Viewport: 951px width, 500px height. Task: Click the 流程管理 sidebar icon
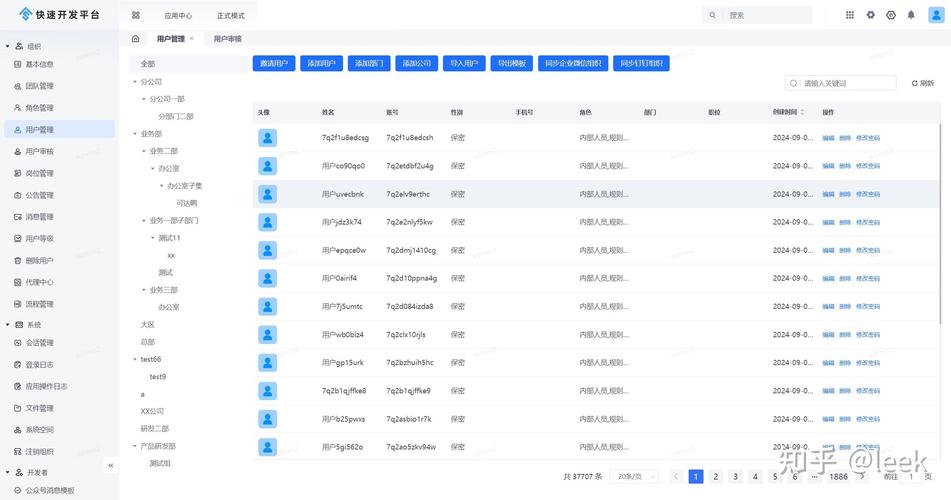(18, 304)
